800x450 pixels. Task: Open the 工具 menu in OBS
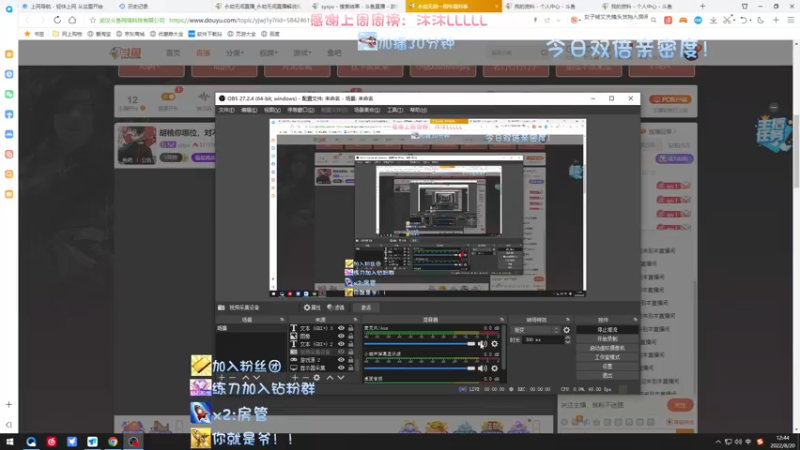(395, 110)
